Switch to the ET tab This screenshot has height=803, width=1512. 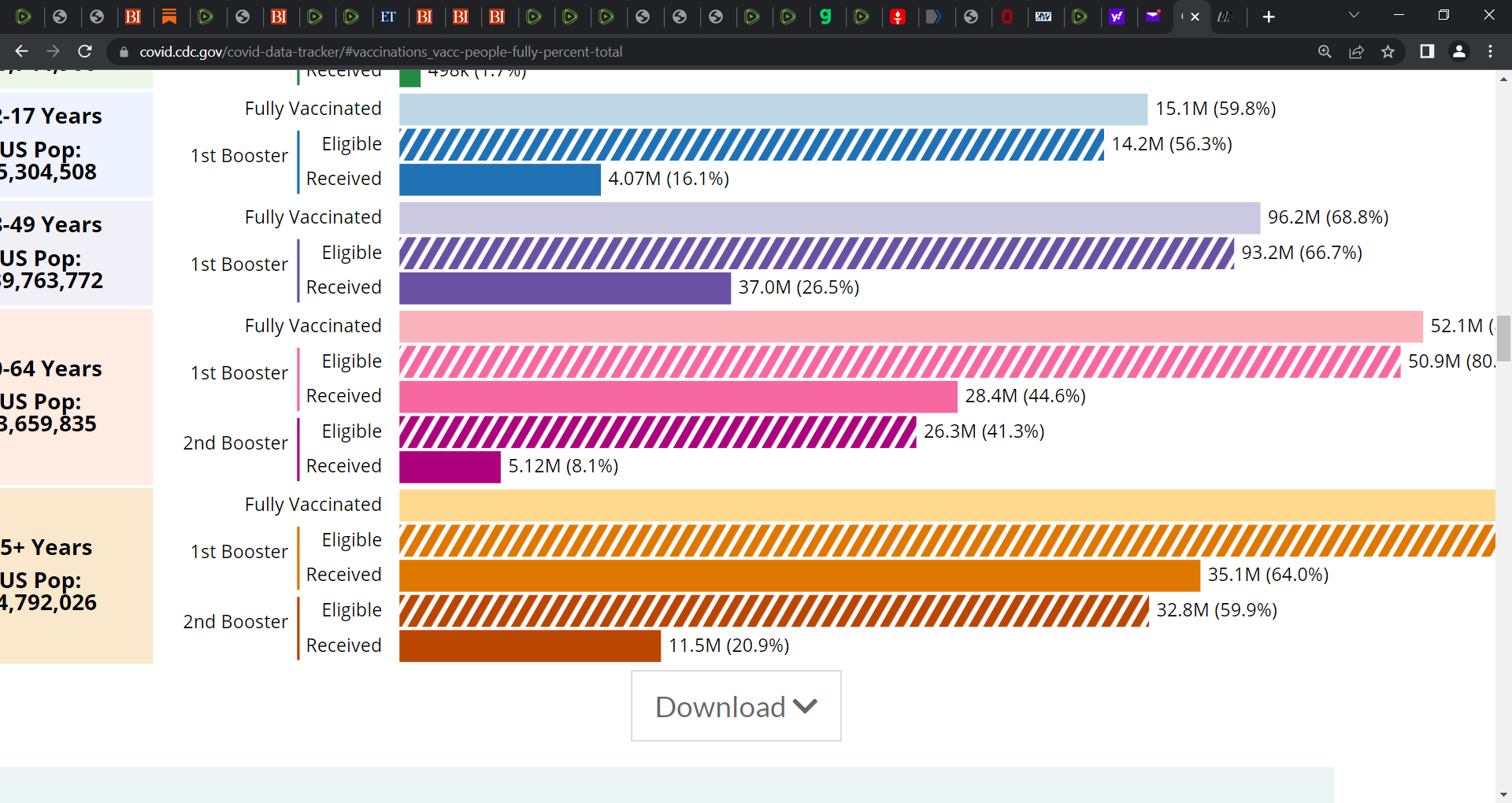pyautogui.click(x=388, y=17)
